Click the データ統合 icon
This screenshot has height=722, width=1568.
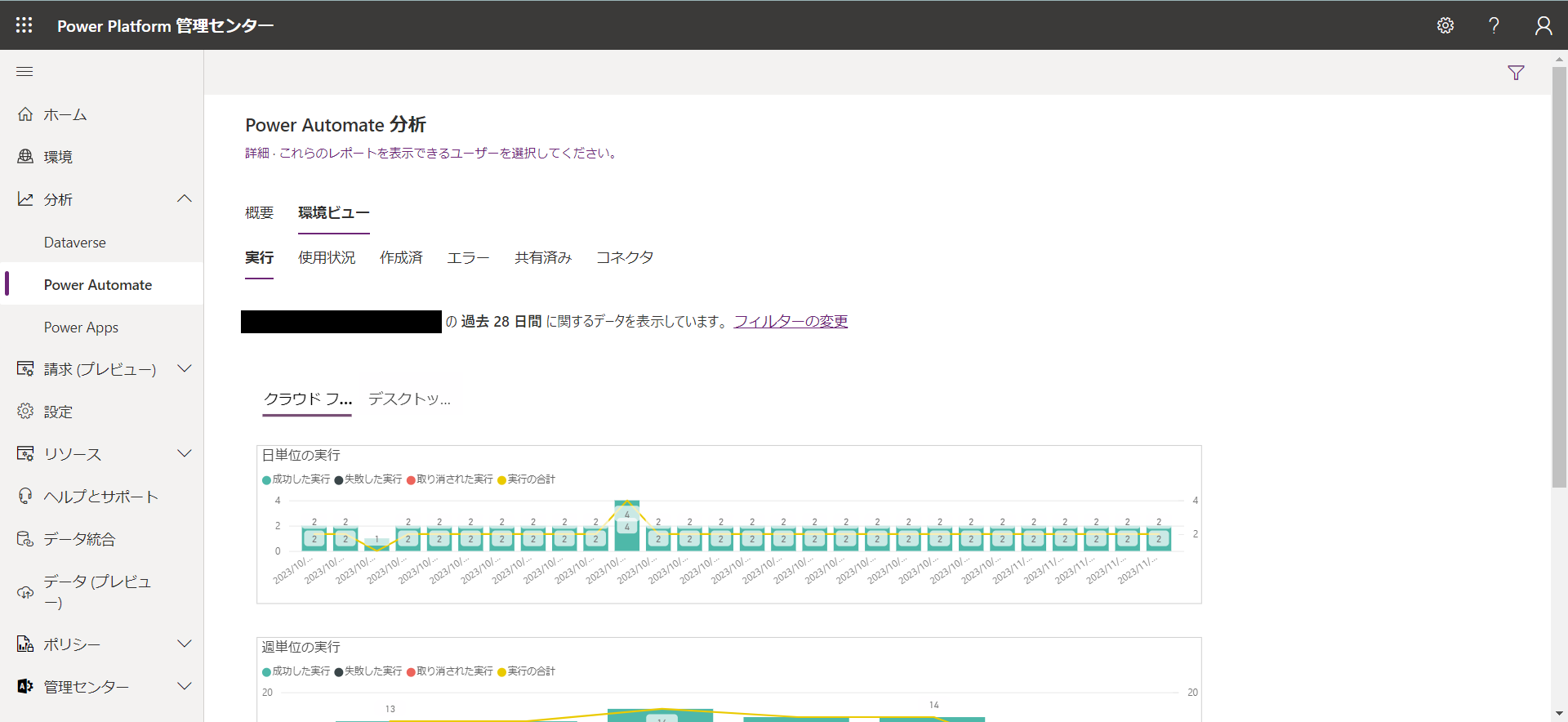point(25,538)
